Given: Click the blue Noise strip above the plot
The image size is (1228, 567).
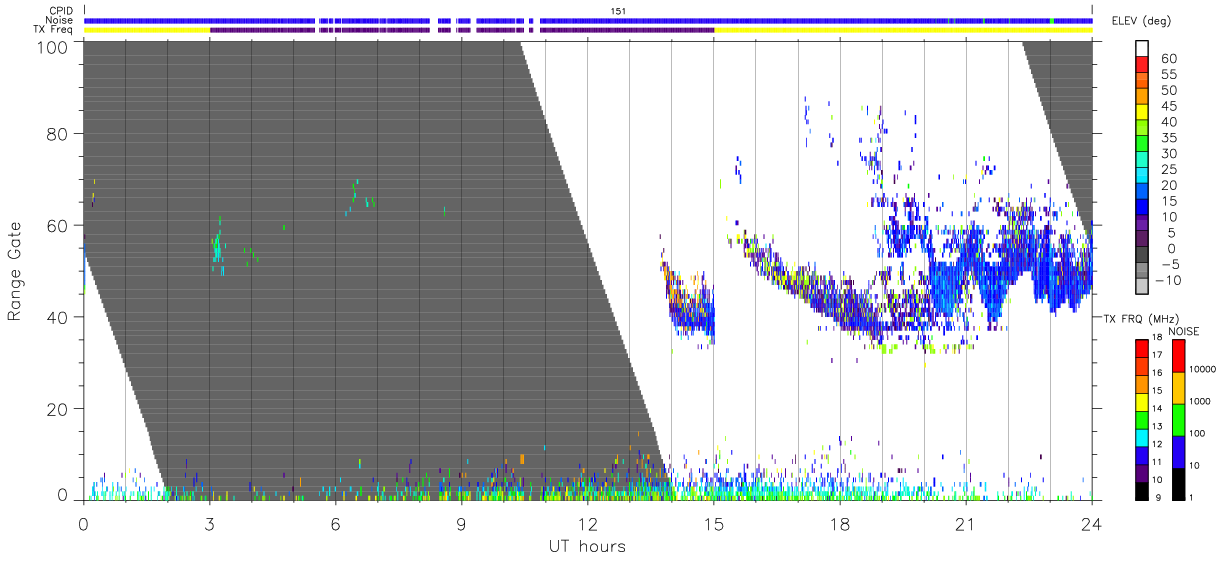Looking at the screenshot, I should point(588,20).
